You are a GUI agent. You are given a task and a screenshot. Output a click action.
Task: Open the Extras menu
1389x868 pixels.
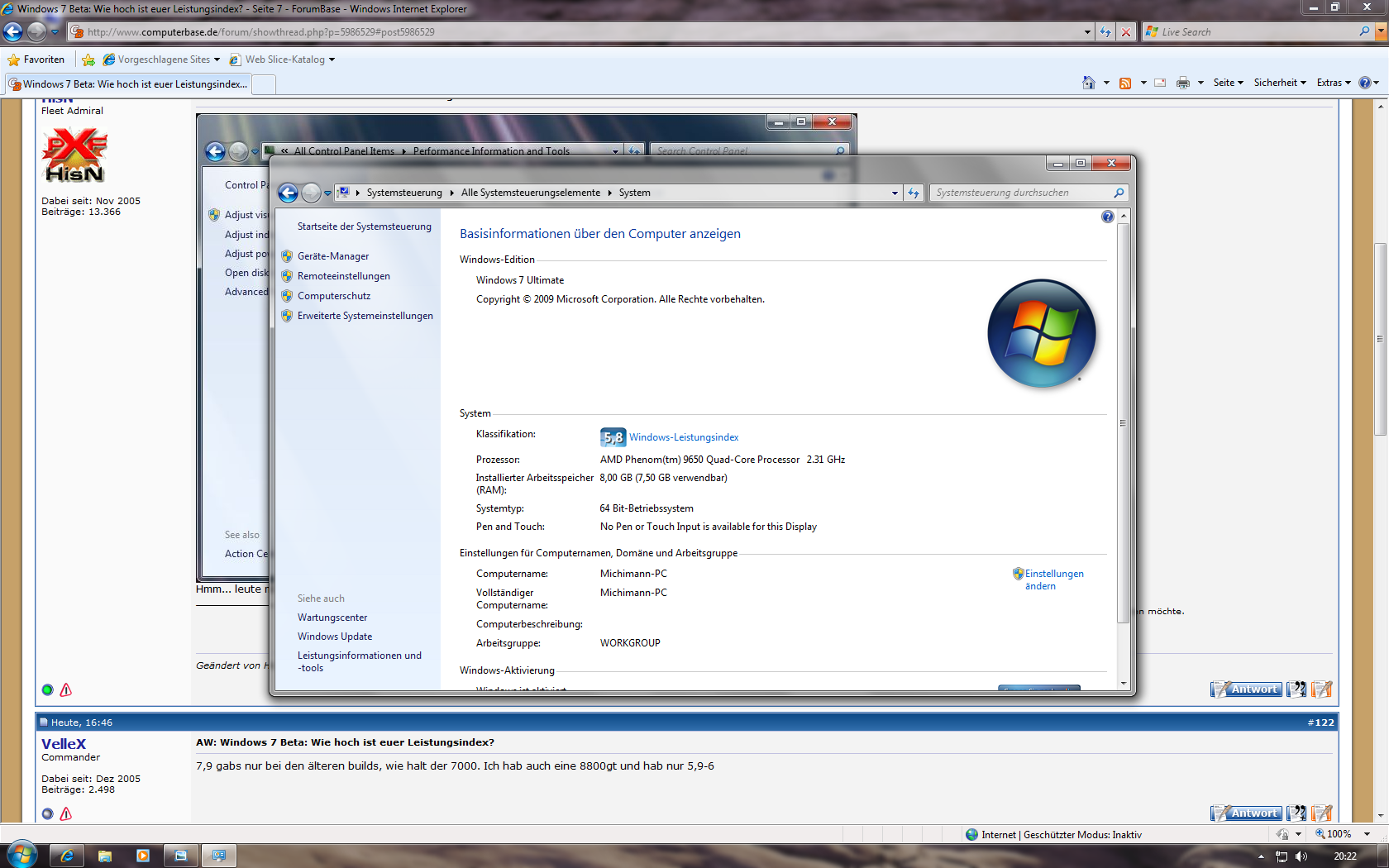[x=1334, y=83]
